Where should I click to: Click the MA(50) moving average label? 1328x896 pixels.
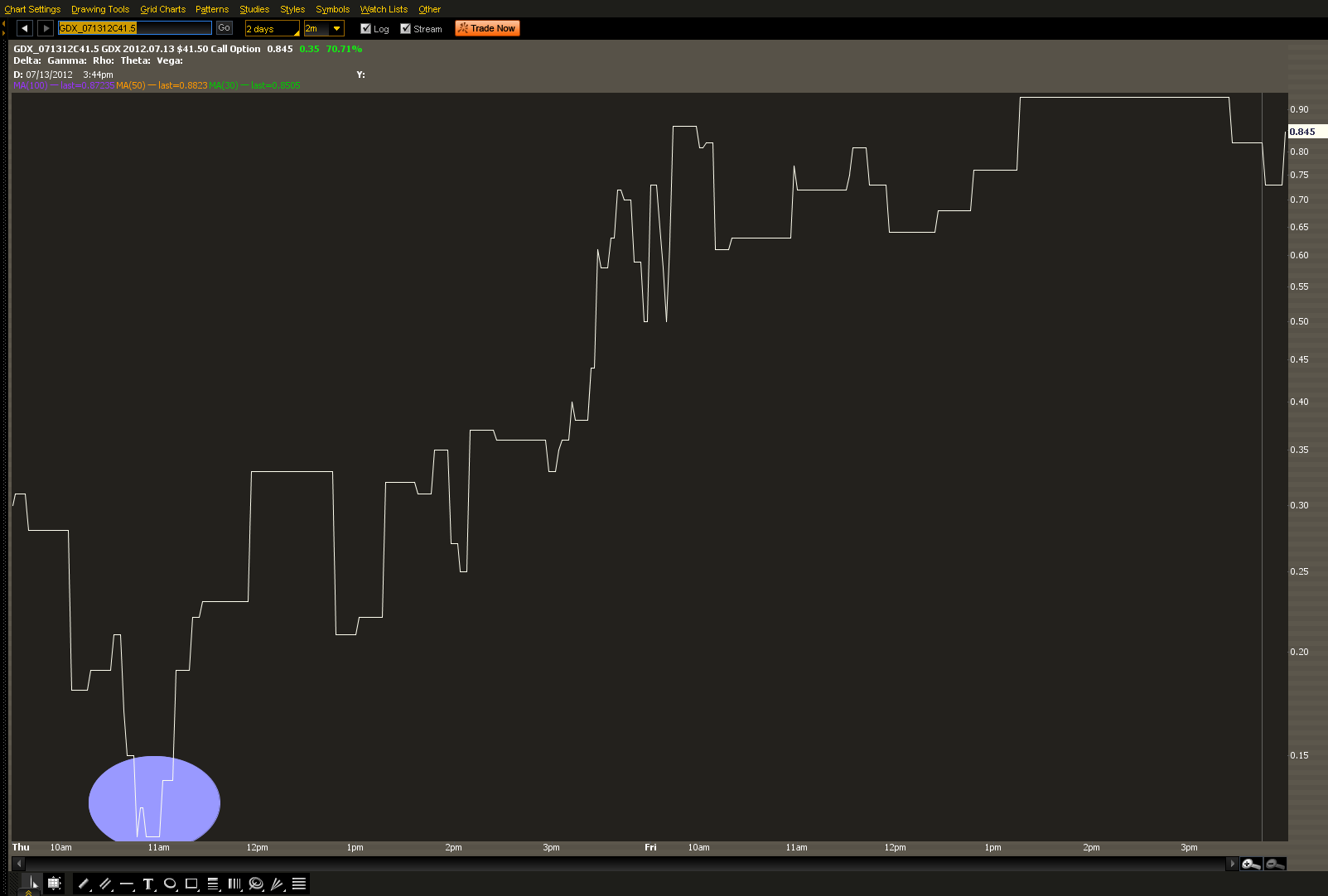coord(162,85)
